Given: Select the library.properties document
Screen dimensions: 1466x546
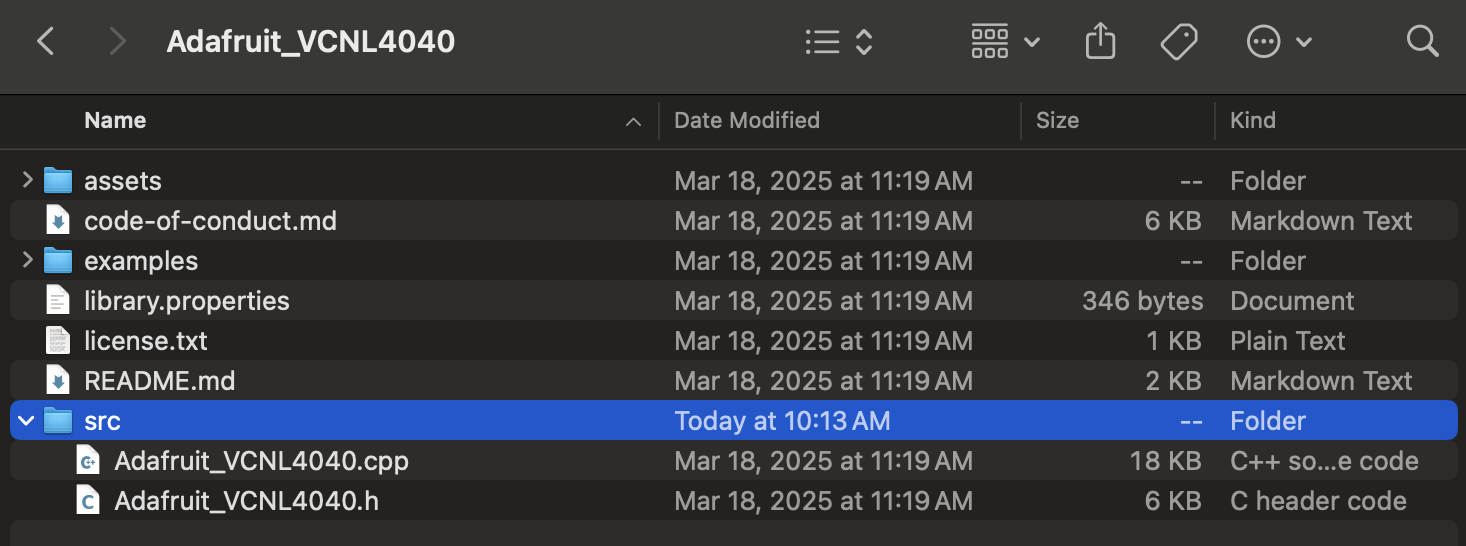Looking at the screenshot, I should [x=186, y=301].
